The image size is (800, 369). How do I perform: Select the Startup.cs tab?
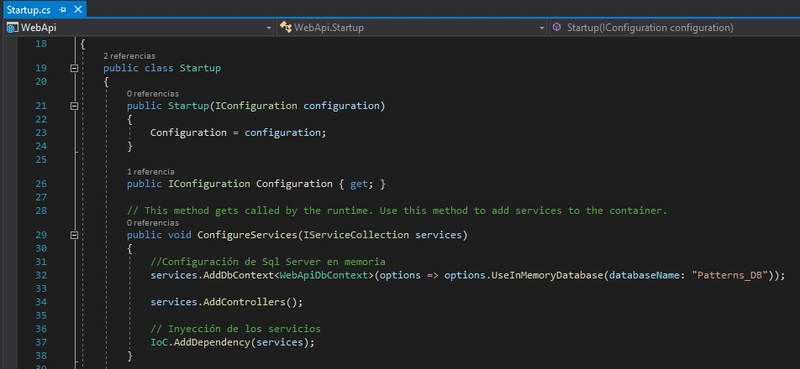coord(28,9)
